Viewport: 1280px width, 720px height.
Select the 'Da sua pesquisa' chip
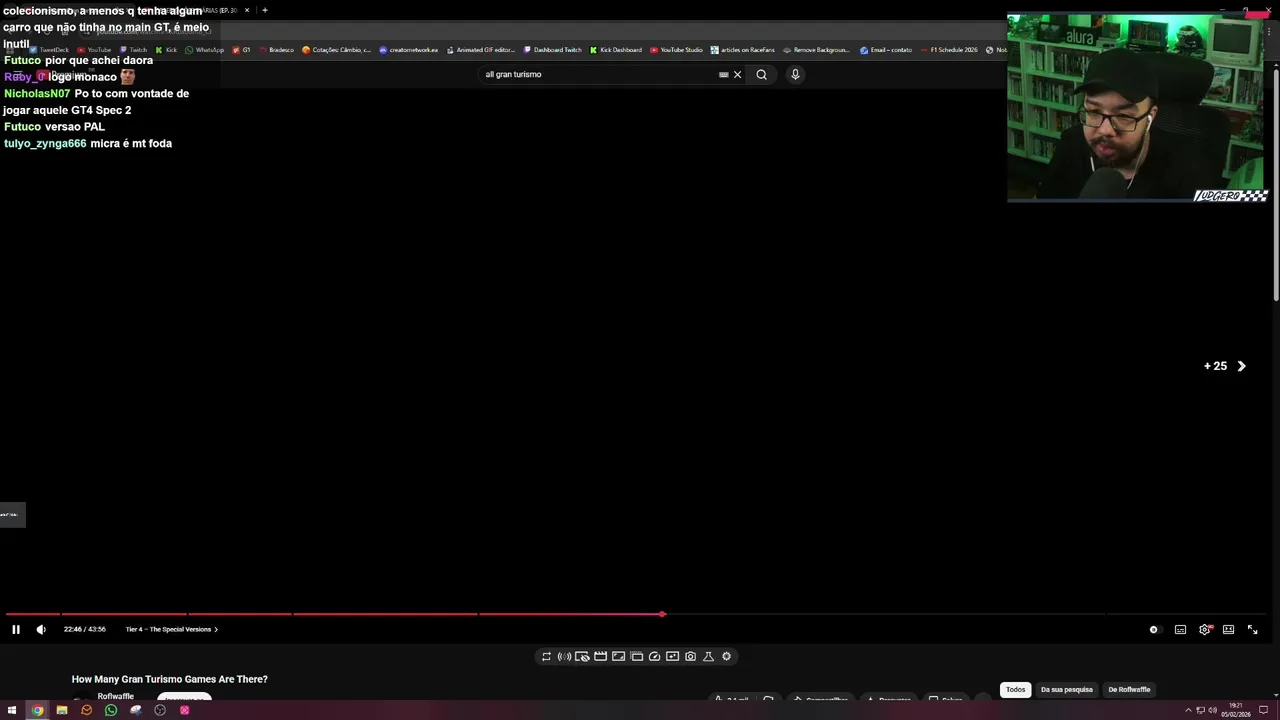tap(1066, 689)
